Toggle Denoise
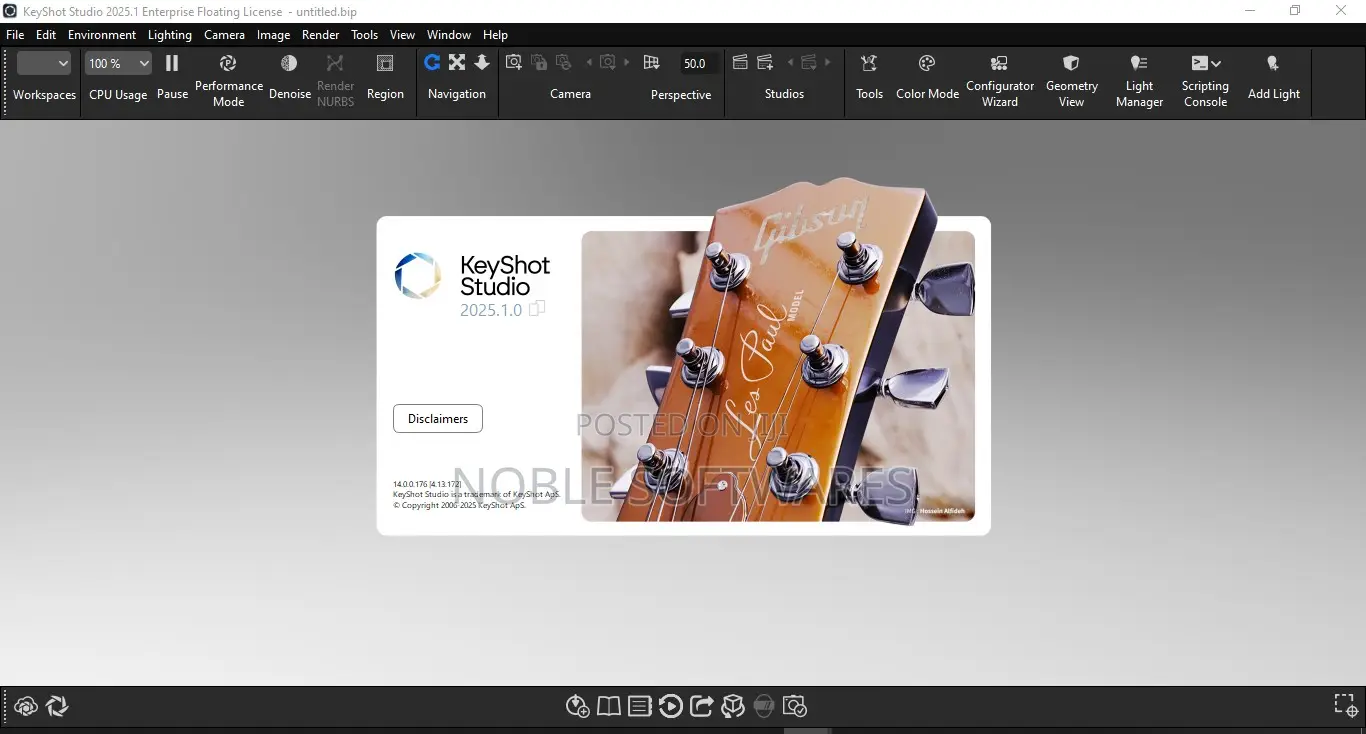 tap(289, 63)
